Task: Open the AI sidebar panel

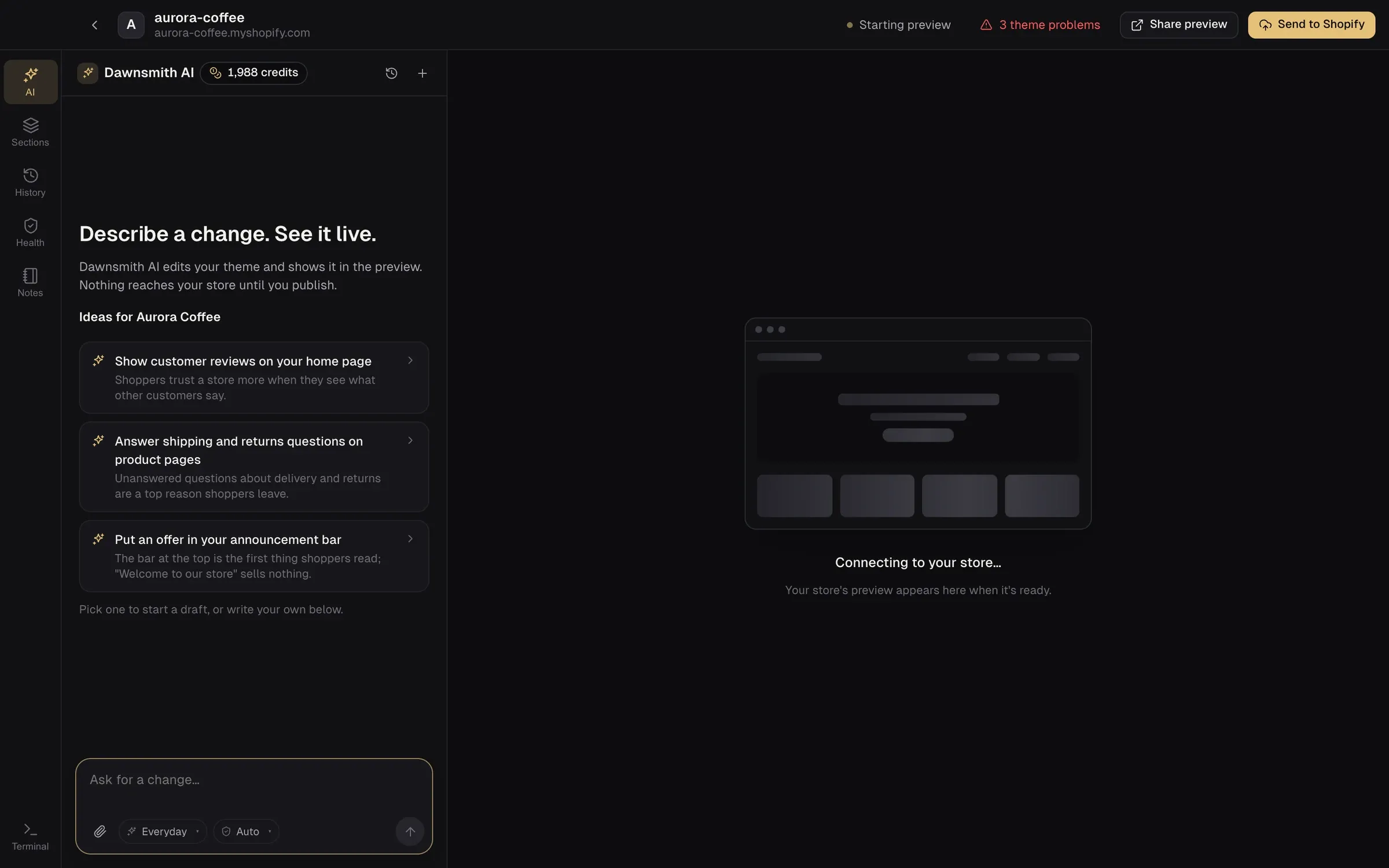Action: click(x=30, y=82)
